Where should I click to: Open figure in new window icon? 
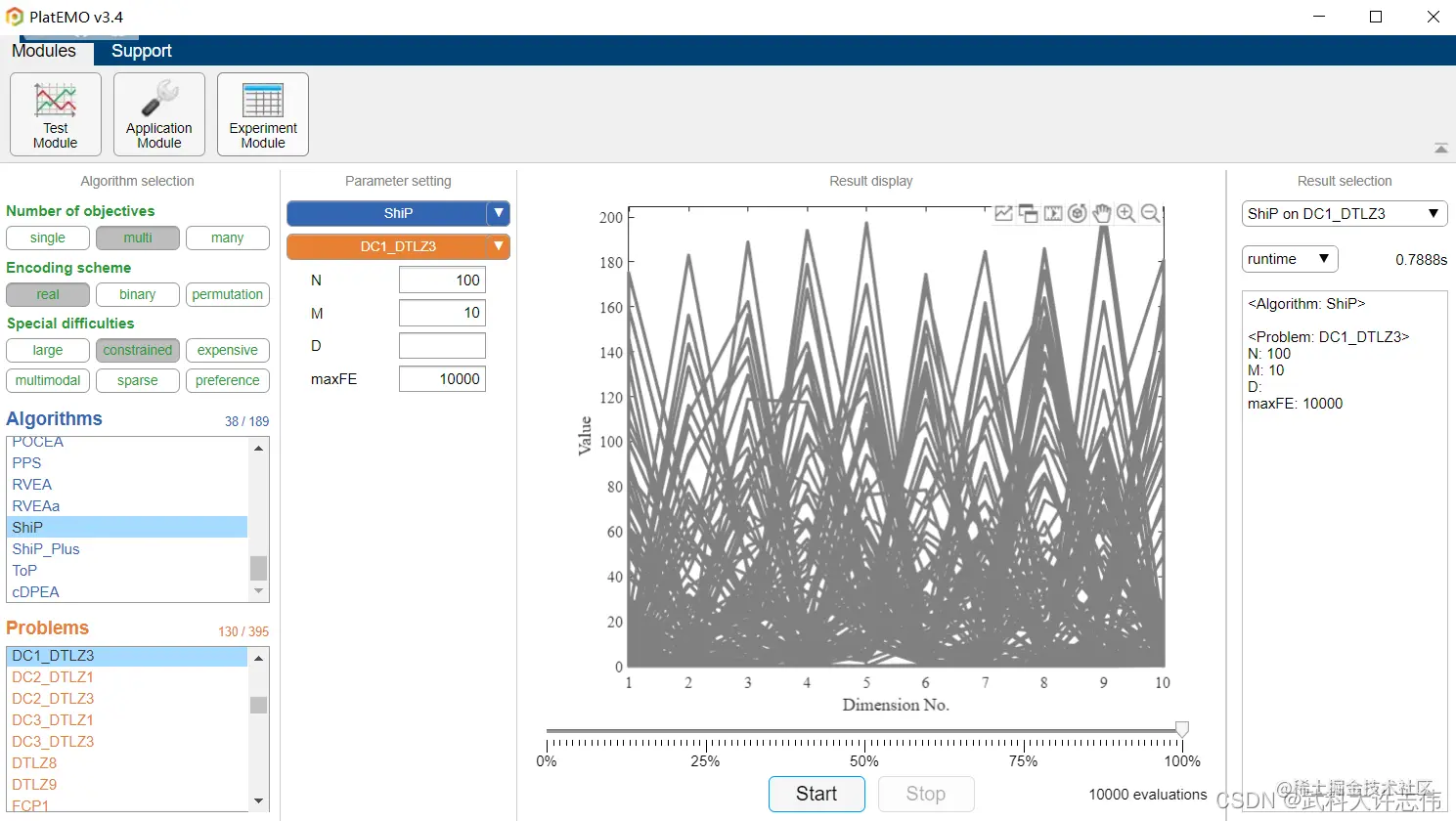[x=1029, y=213]
